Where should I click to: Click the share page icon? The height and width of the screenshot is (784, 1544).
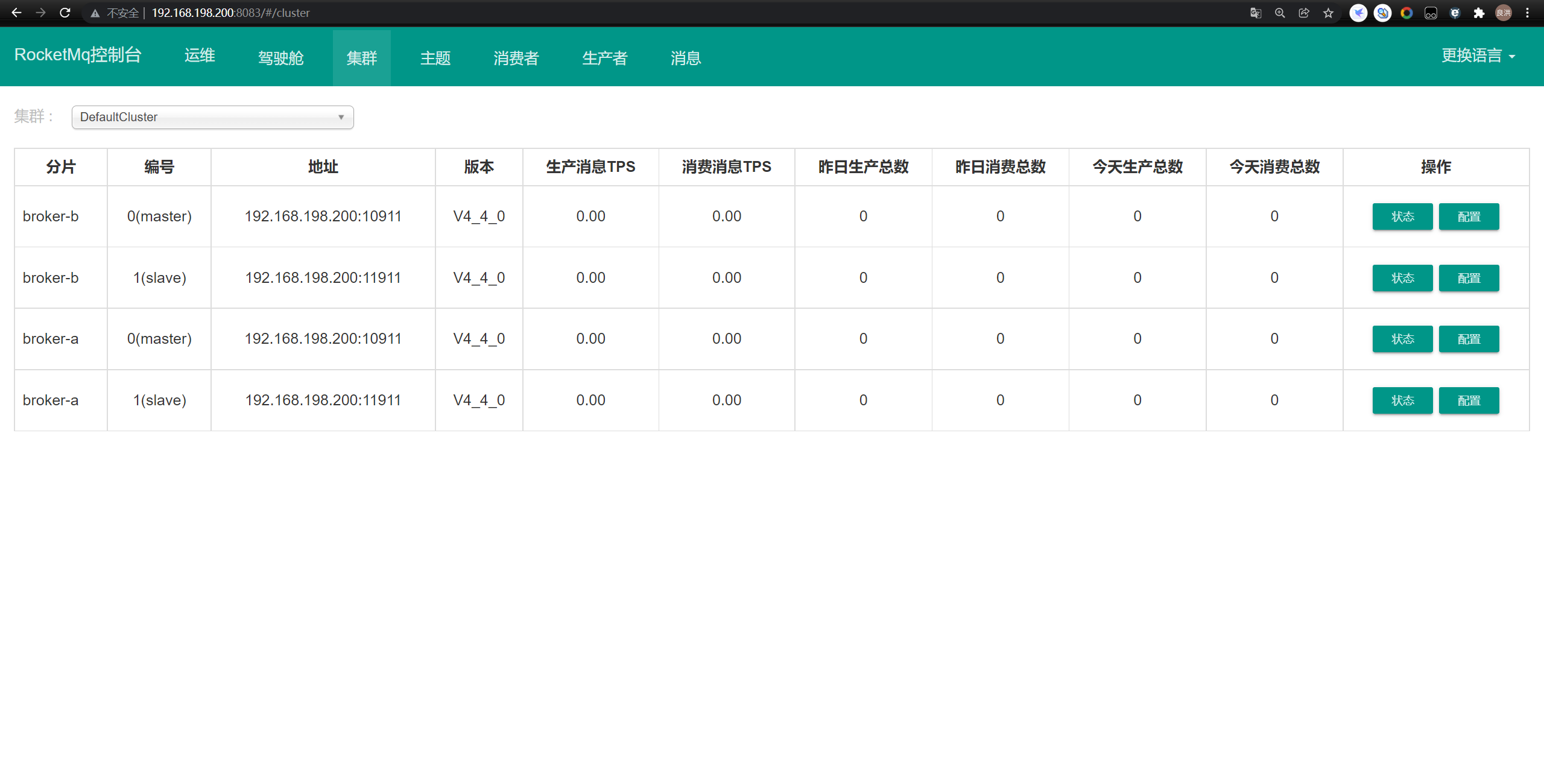pyautogui.click(x=1304, y=13)
